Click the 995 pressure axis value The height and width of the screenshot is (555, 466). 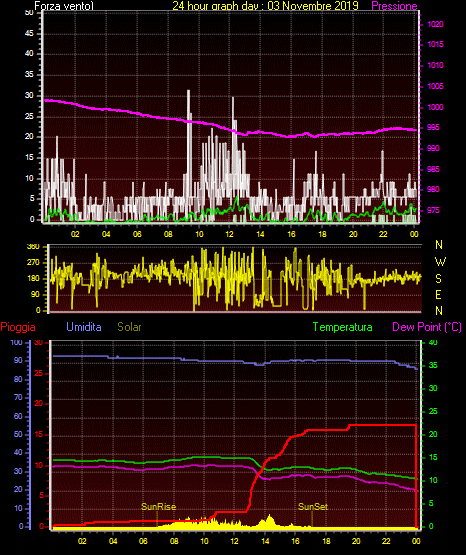click(433, 127)
